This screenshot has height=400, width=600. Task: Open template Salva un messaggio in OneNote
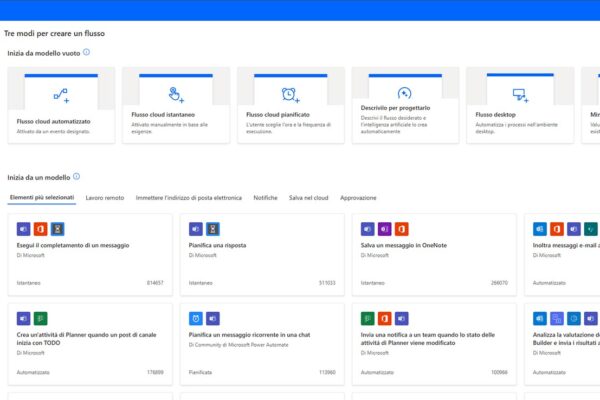point(434,255)
